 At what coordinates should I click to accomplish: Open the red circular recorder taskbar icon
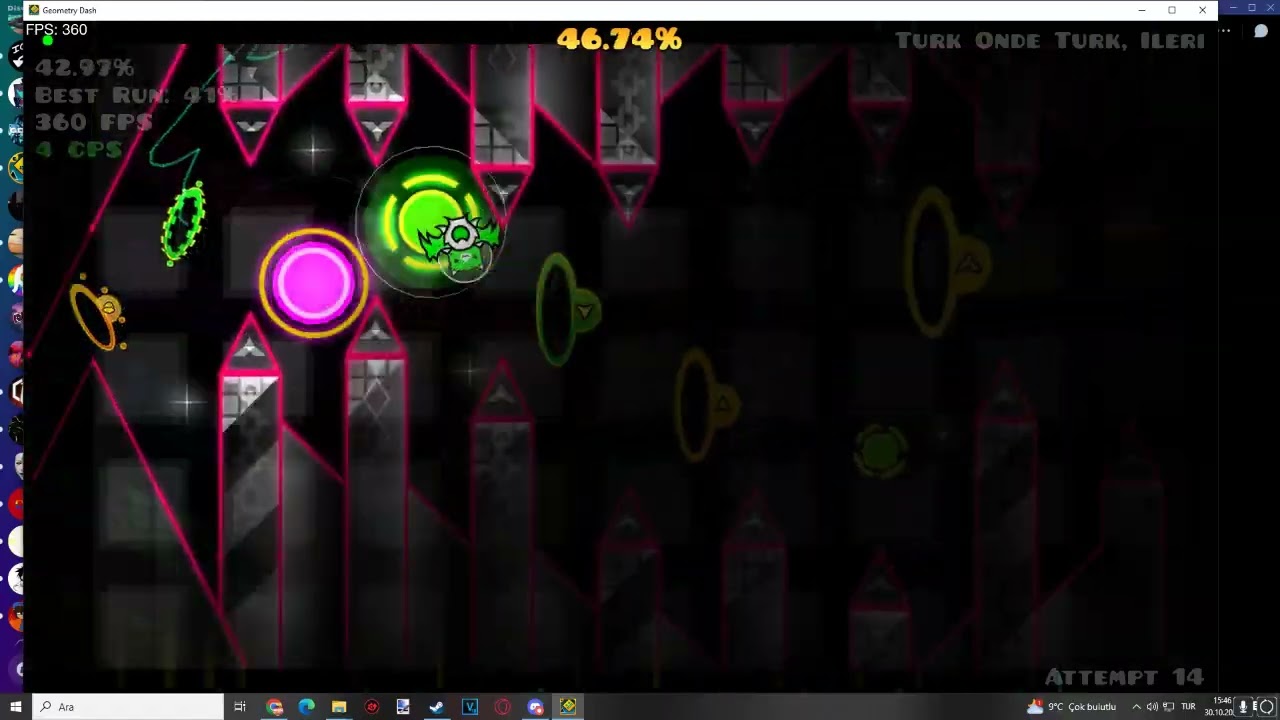[372, 707]
